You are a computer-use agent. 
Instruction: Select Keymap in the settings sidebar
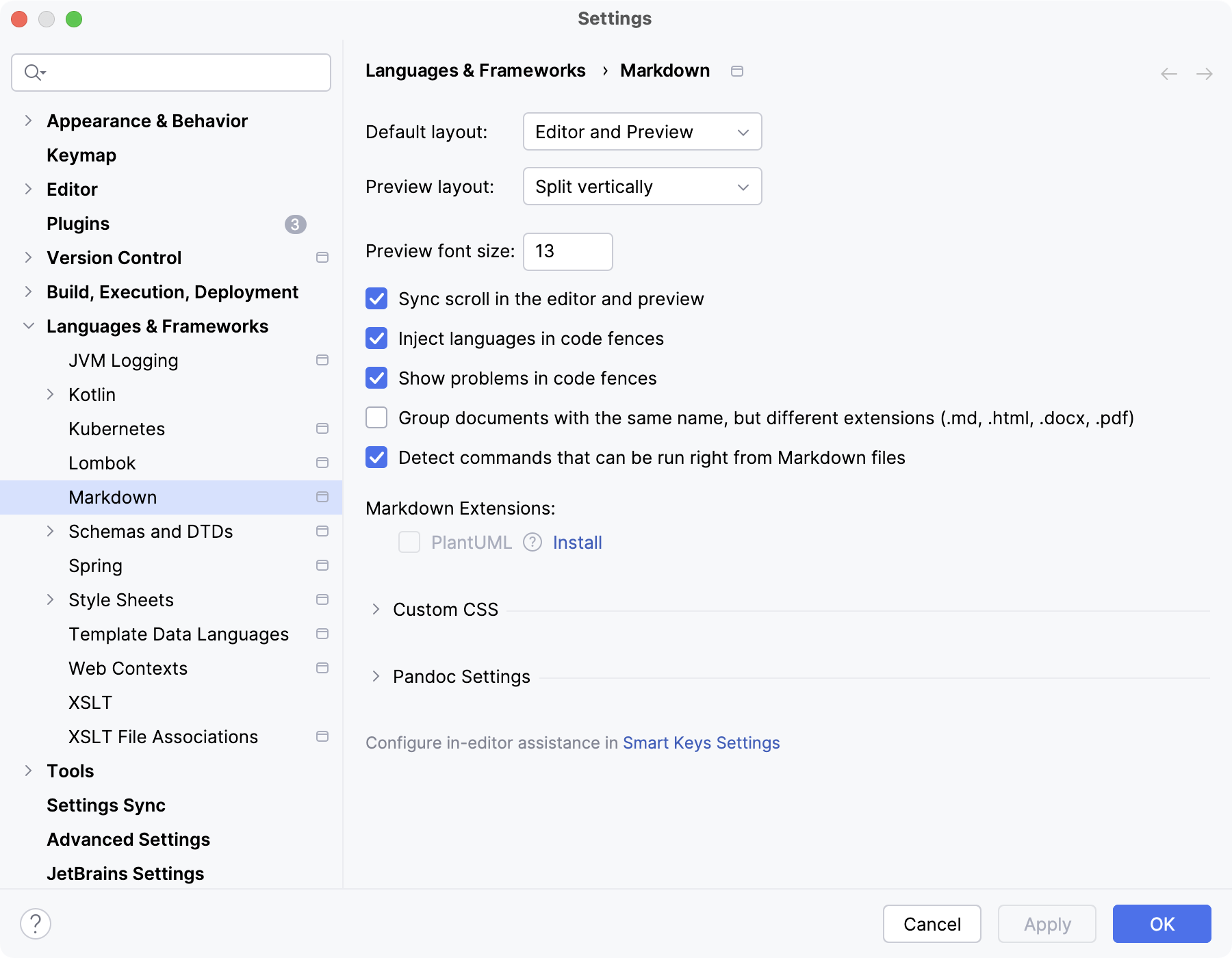(80, 155)
